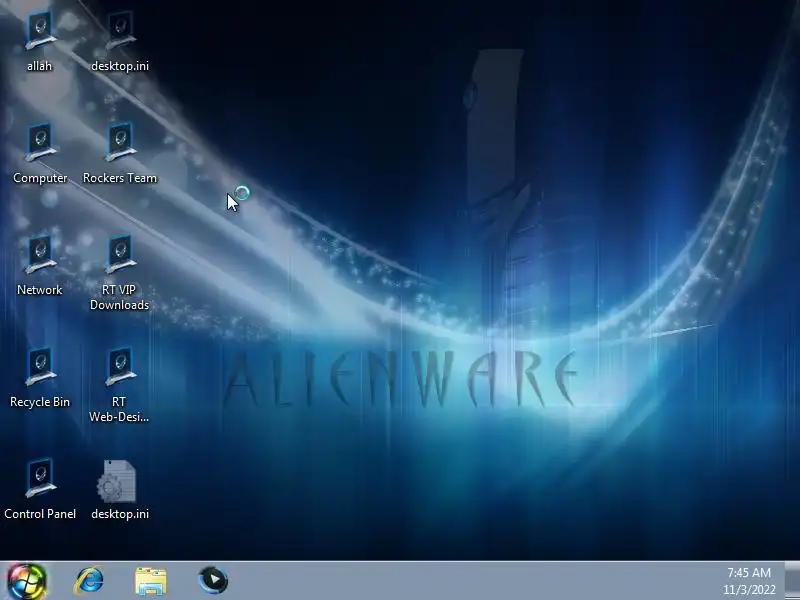Launch Internet Explorer from the taskbar
The width and height of the screenshot is (800, 600).
[x=89, y=581]
